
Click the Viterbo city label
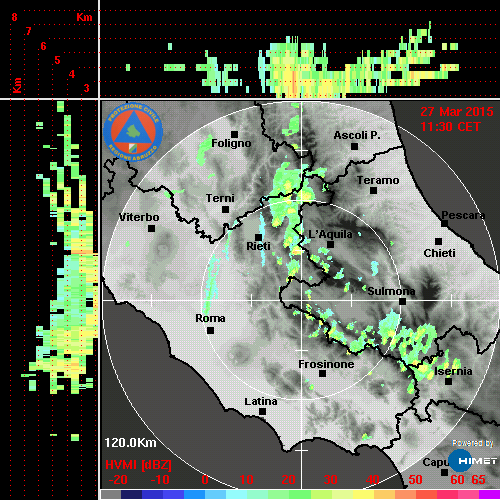click(139, 217)
